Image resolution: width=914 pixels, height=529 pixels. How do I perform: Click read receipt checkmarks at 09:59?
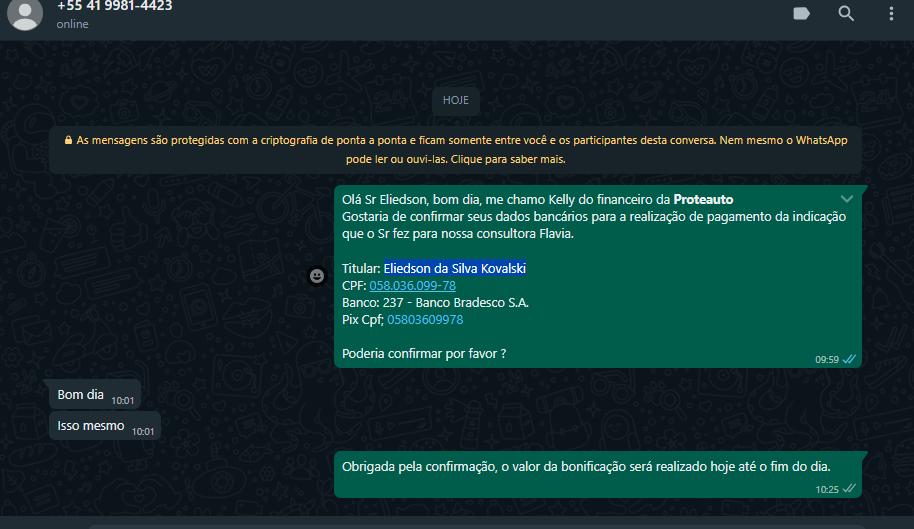point(850,358)
